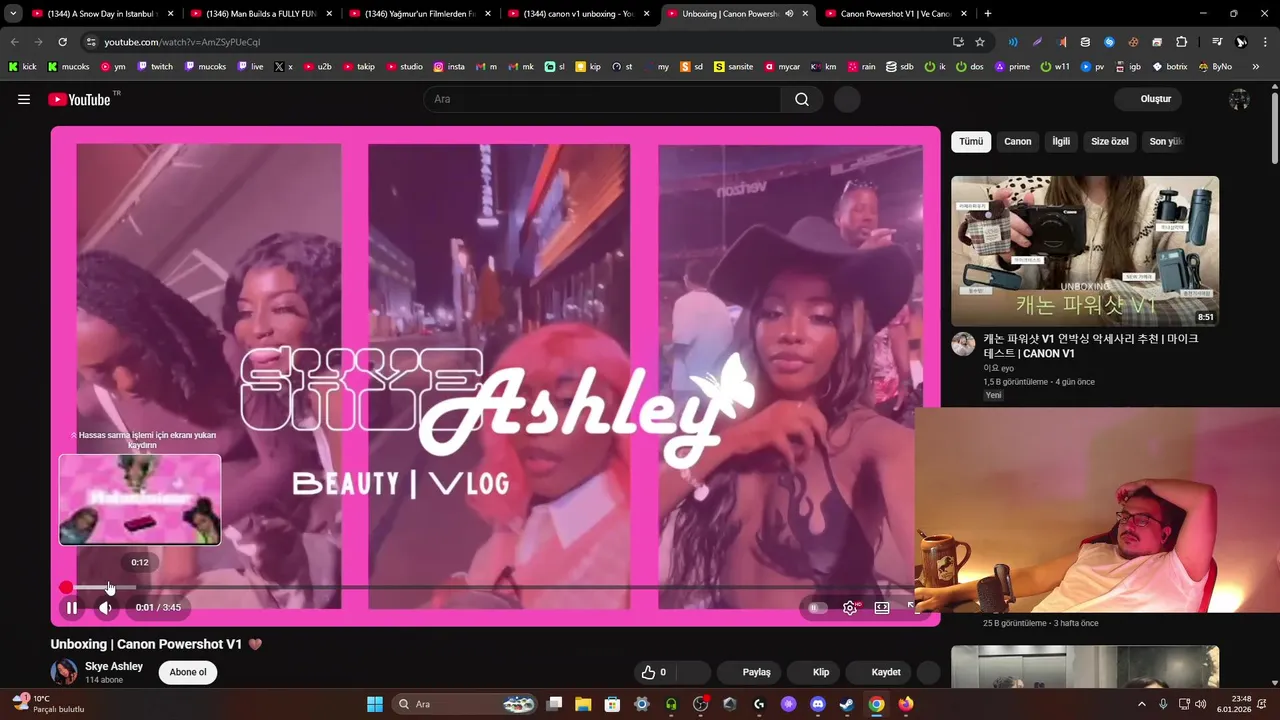Toggle microphone icon in system tray
The image size is (1280, 720).
click(1163, 704)
